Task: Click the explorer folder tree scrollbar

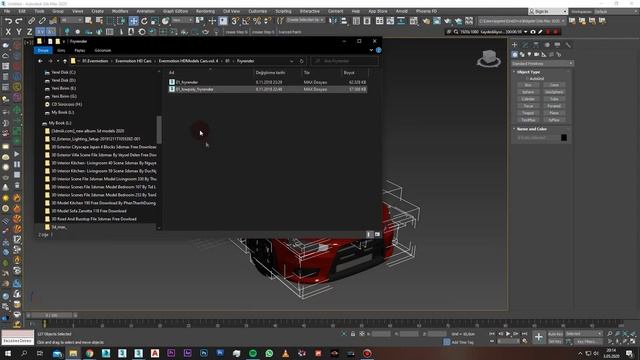Action: pyautogui.click(x=159, y=130)
